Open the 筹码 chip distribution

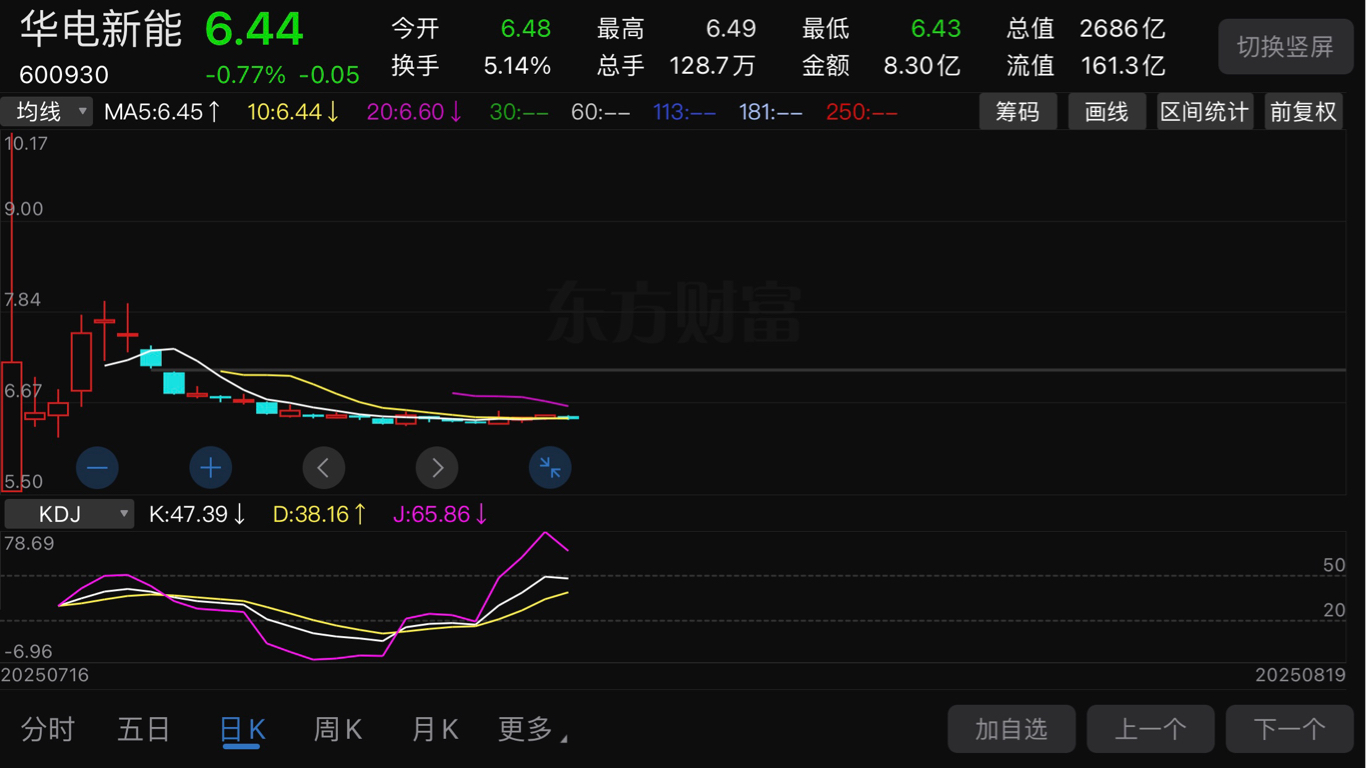point(1018,111)
